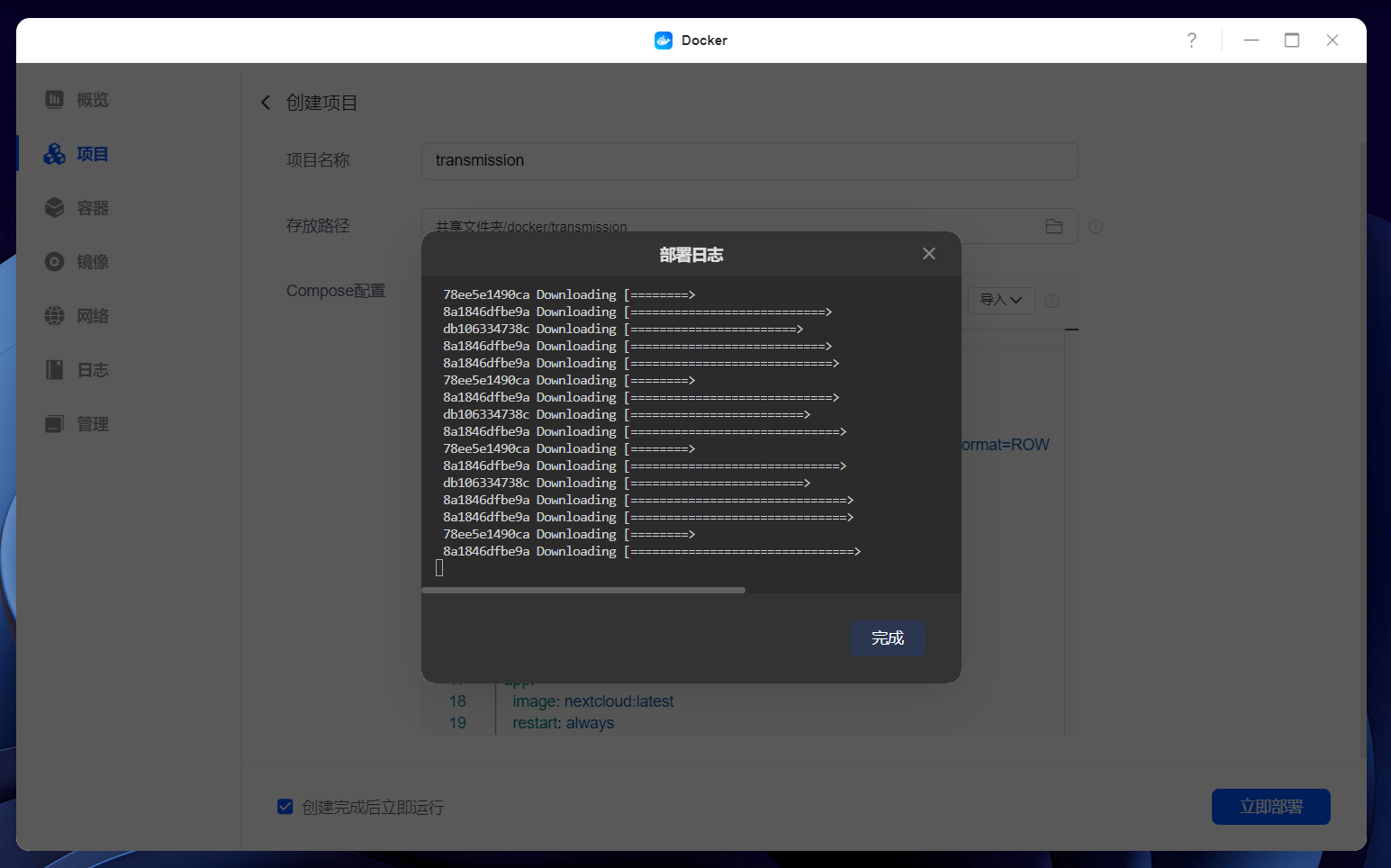Click the help question mark icon
Screen dimensions: 1391x868
coord(1191,41)
